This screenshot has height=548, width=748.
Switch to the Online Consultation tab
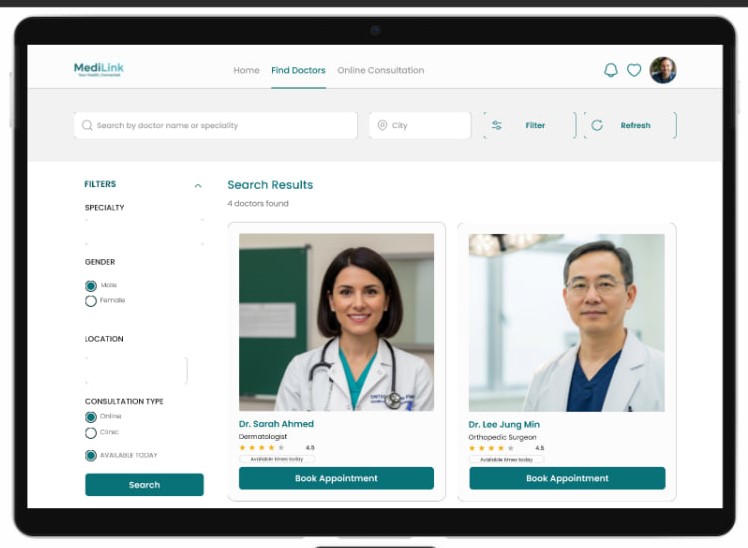tap(380, 71)
